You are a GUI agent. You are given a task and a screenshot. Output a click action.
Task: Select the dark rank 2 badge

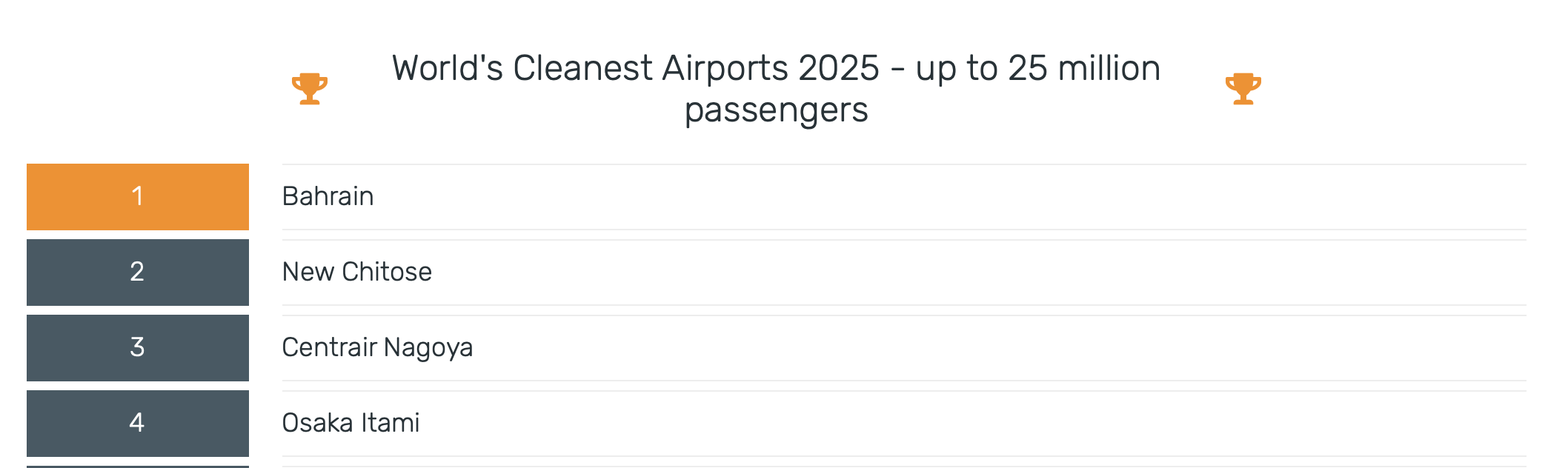click(x=138, y=273)
